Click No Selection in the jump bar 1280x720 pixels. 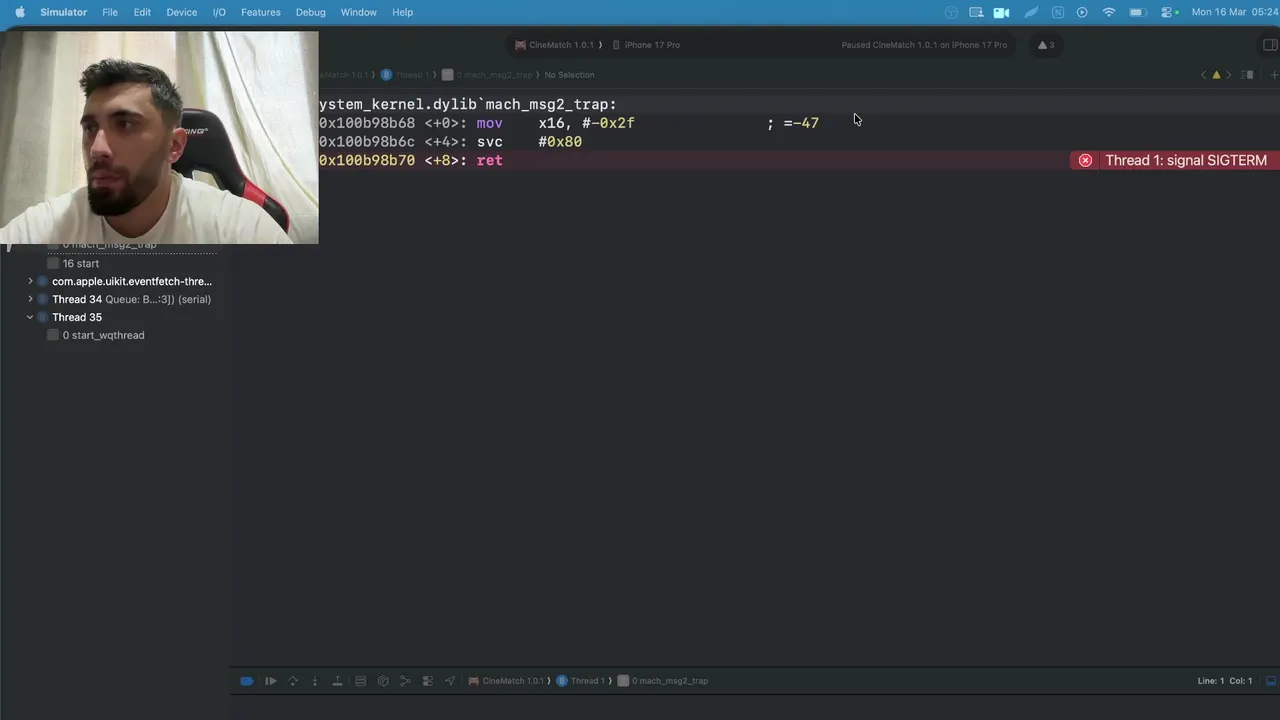pyautogui.click(x=569, y=75)
